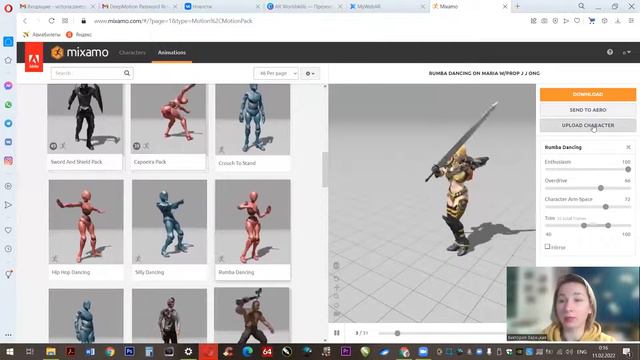The image size is (640, 360).
Task: Open Photoshop from taskbar
Action: (129, 351)
